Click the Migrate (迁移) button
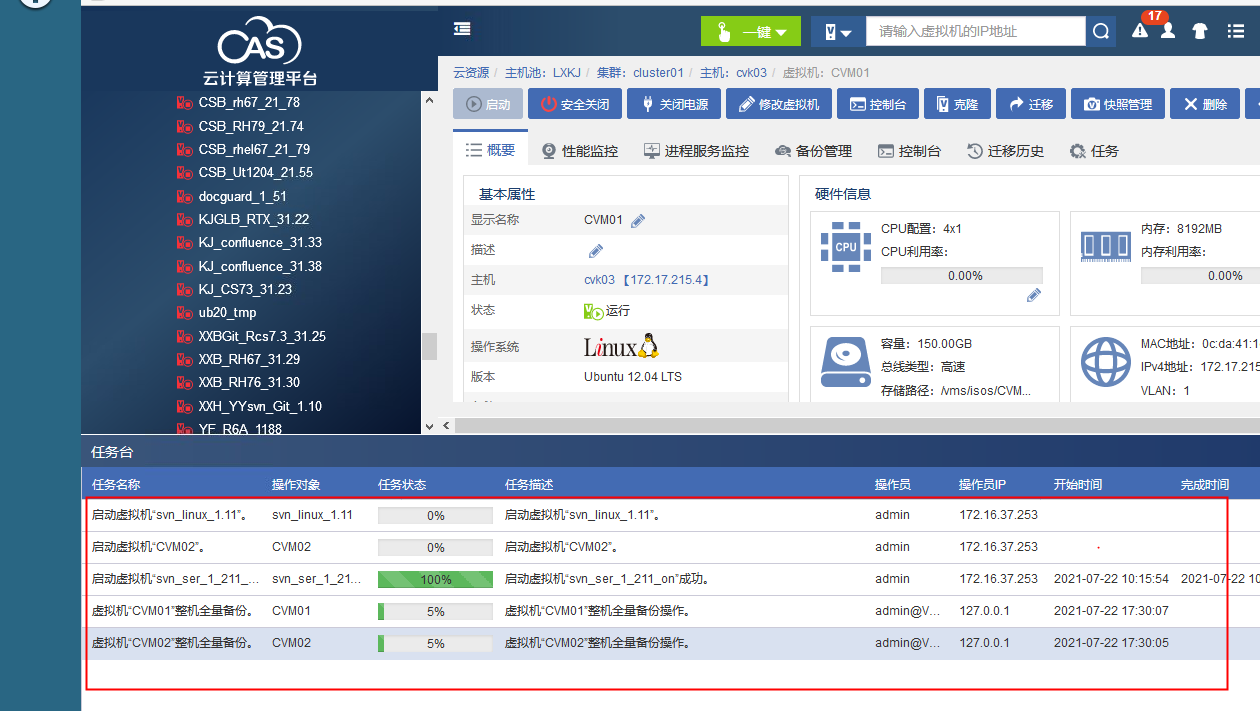 tap(1031, 104)
